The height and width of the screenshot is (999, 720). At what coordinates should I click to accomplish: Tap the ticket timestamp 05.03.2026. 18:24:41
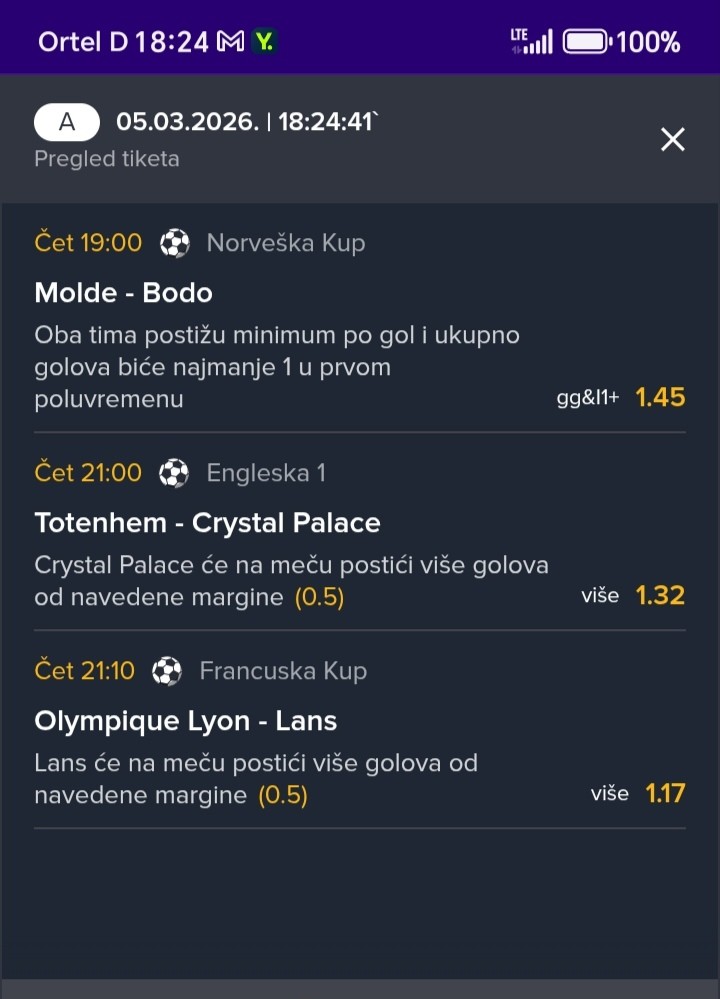pyautogui.click(x=246, y=123)
